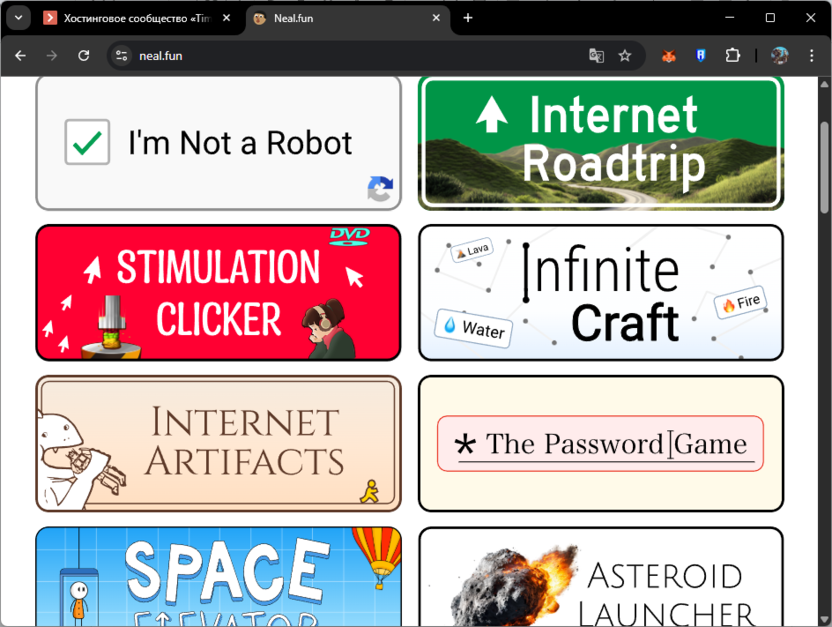Click the scrollbar down arrow
The height and width of the screenshot is (627, 832).
pos(824,620)
